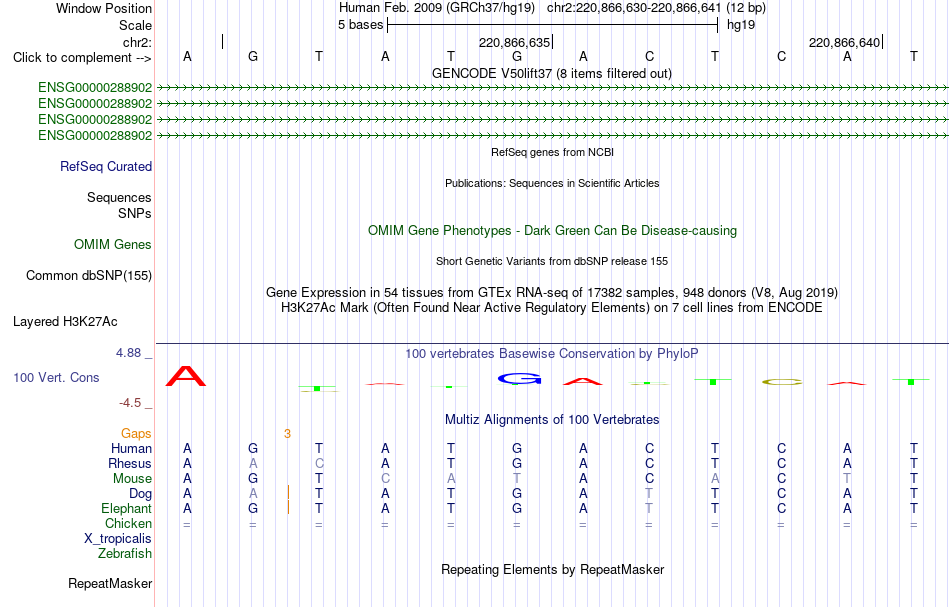
Task: Click the 'Click to complement -->' label
Action: pyautogui.click(x=82, y=58)
